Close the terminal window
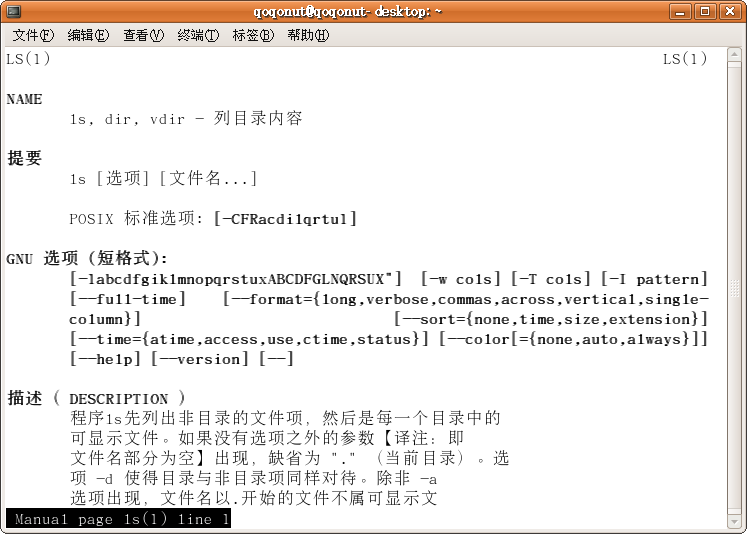Screen dimensions: 747x534 [x=730, y=11]
